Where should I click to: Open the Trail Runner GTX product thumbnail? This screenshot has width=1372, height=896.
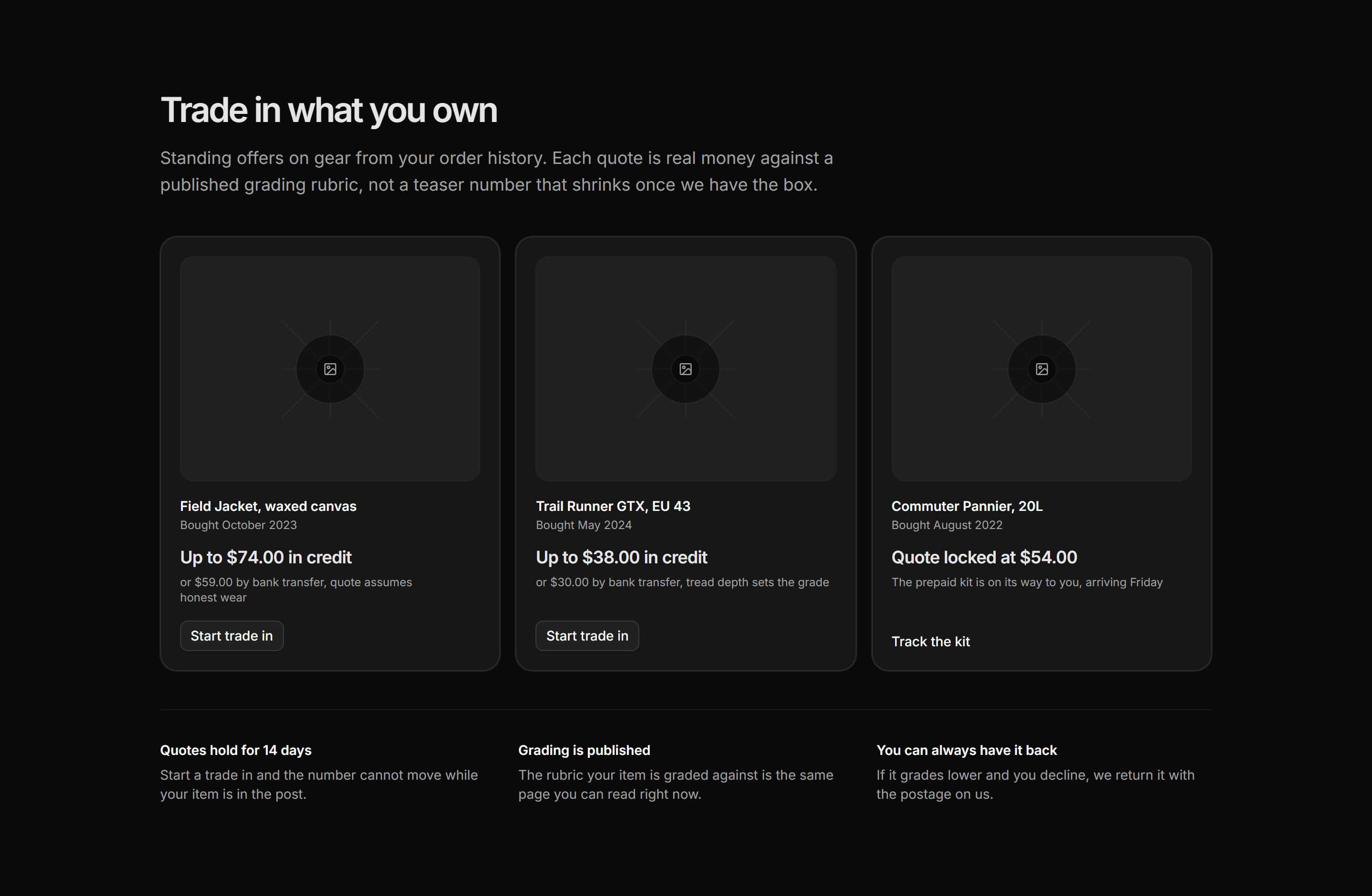tap(686, 369)
